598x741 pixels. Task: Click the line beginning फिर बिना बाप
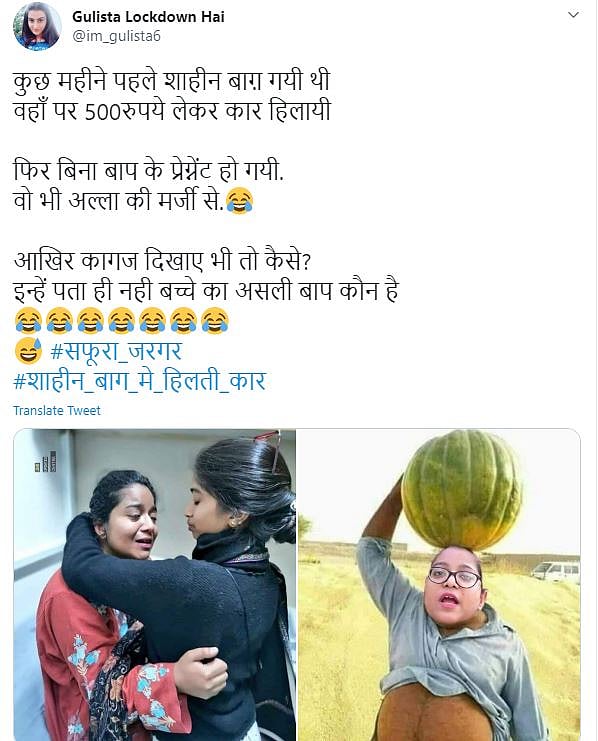point(148,171)
